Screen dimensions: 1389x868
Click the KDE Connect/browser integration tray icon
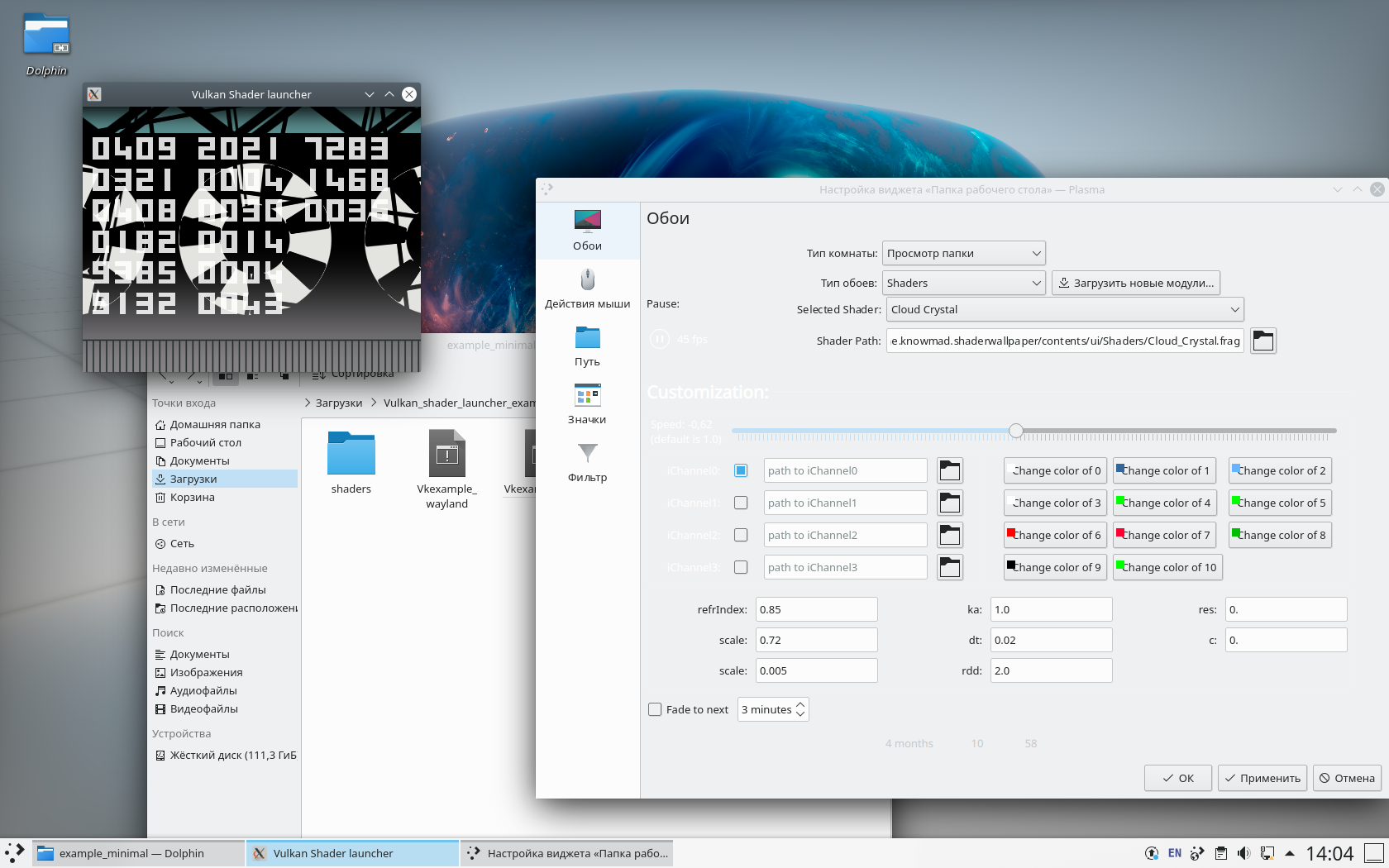click(x=1197, y=853)
